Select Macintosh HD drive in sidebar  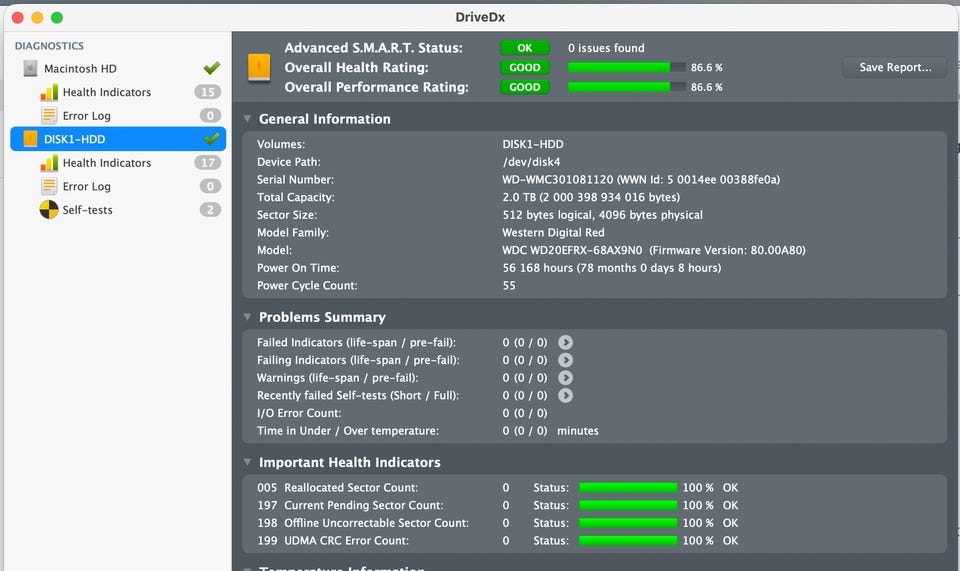(x=118, y=69)
